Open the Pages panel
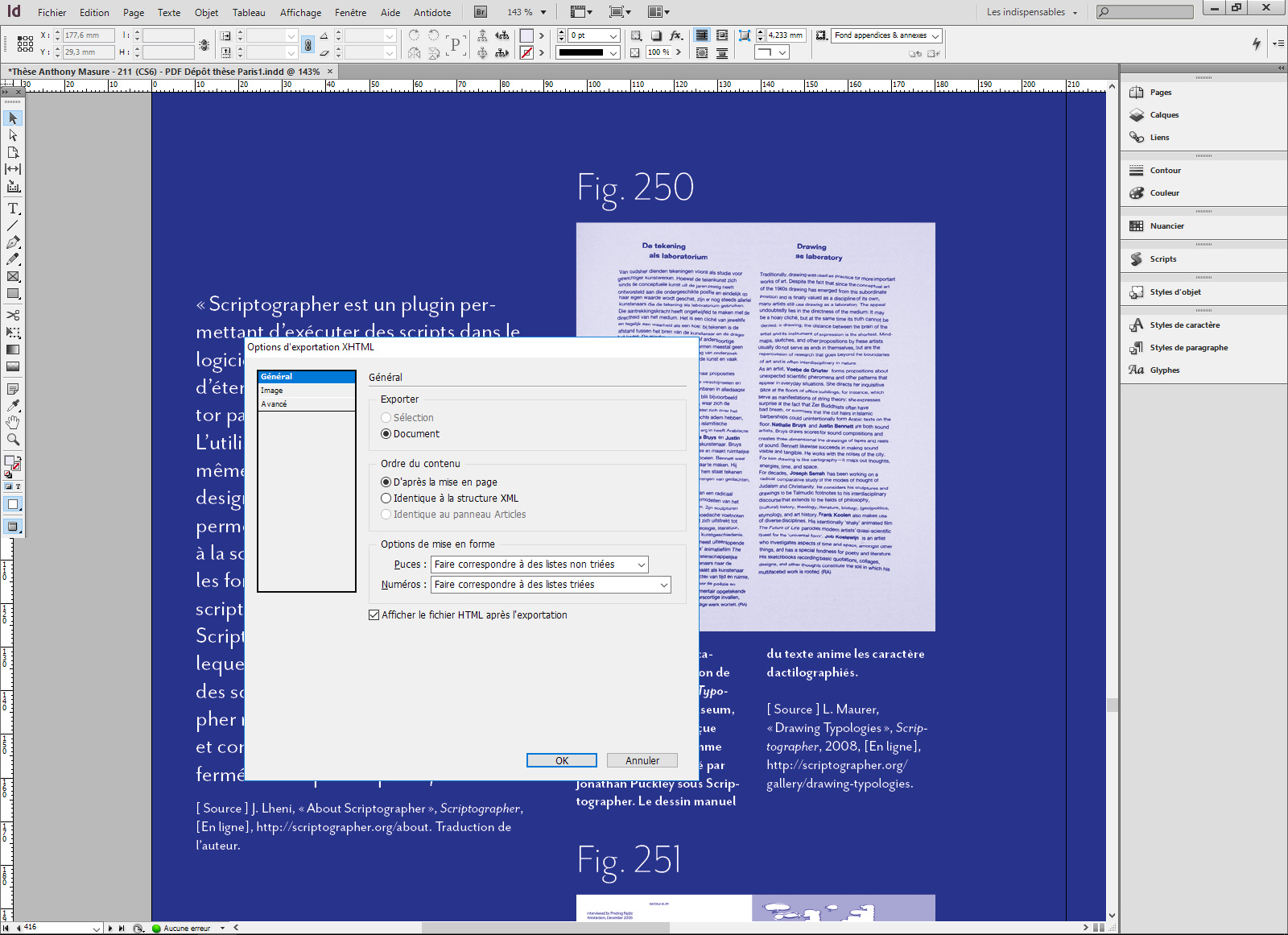The width and height of the screenshot is (1288, 935). click(1160, 93)
